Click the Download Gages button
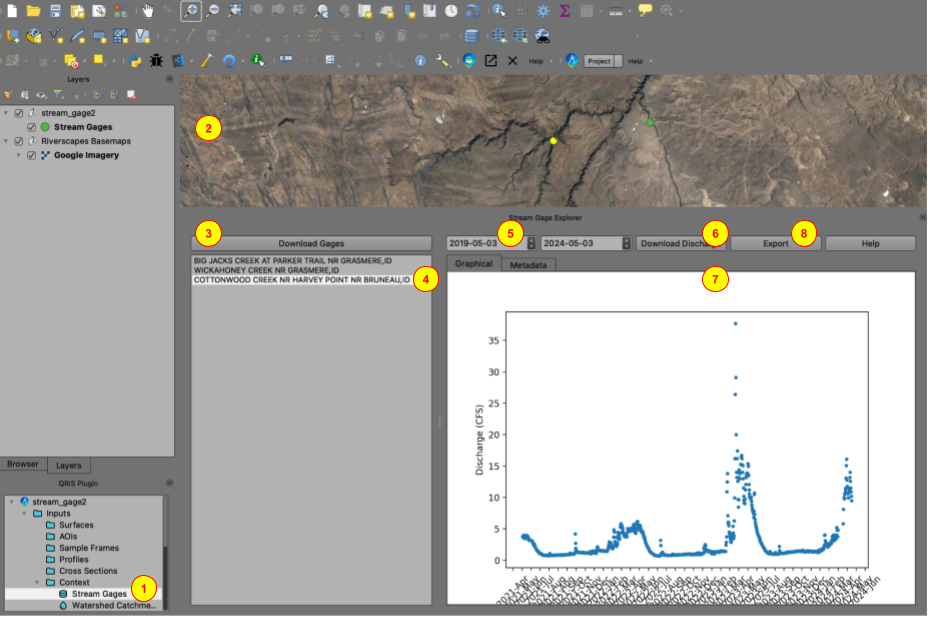Viewport: 934px width, 621px height. 311,244
